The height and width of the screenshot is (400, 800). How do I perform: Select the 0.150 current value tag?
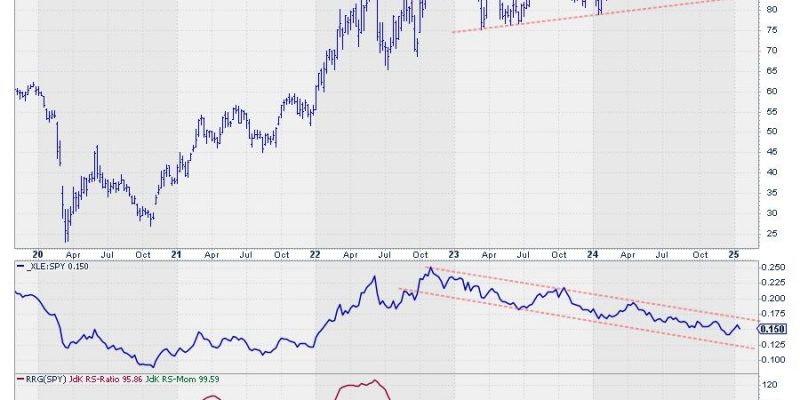(x=772, y=329)
